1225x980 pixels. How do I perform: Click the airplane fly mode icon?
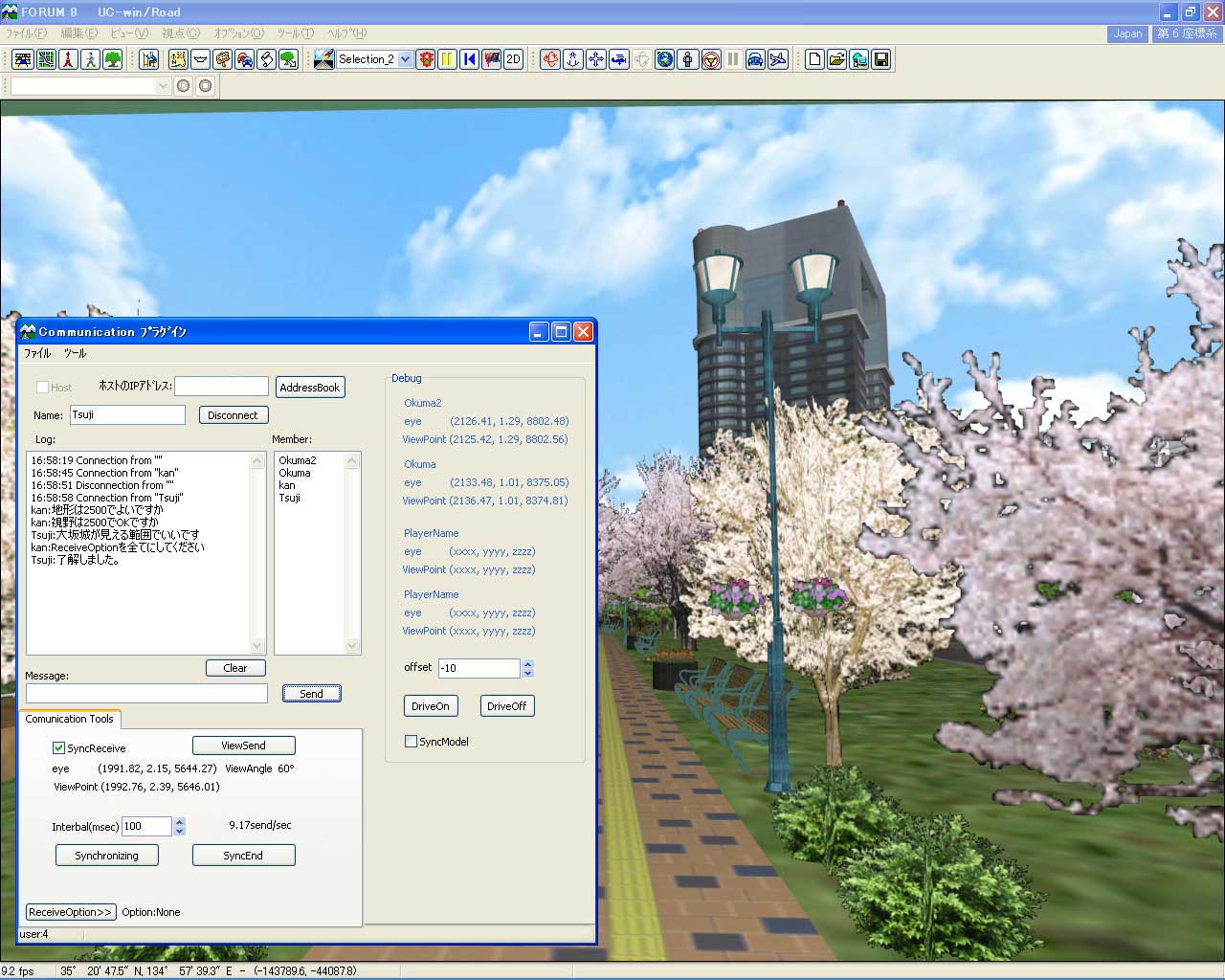(x=778, y=59)
